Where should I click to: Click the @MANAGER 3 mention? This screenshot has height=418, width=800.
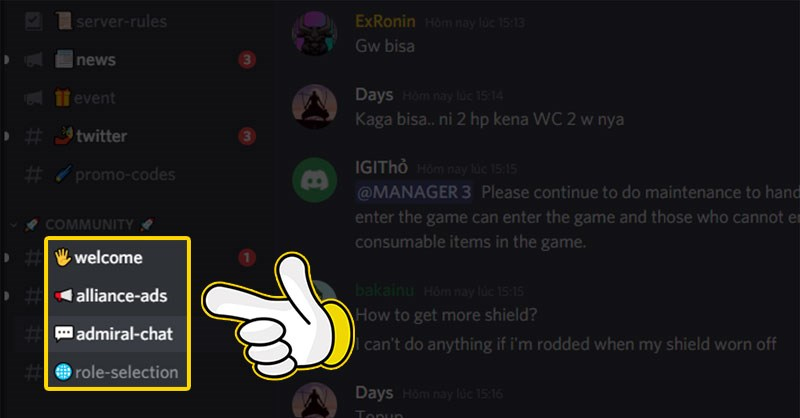[414, 192]
